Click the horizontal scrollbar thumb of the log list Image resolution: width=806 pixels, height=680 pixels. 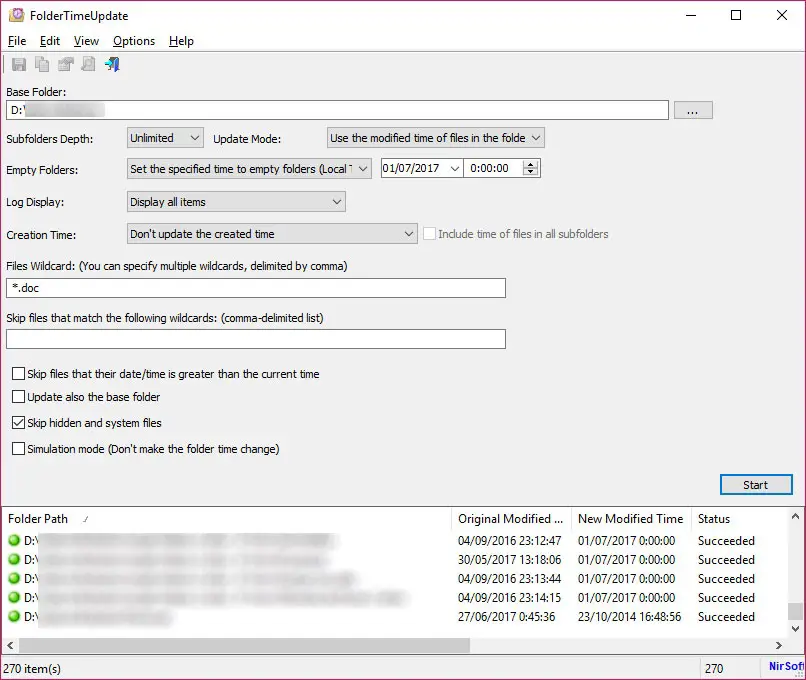[244, 646]
